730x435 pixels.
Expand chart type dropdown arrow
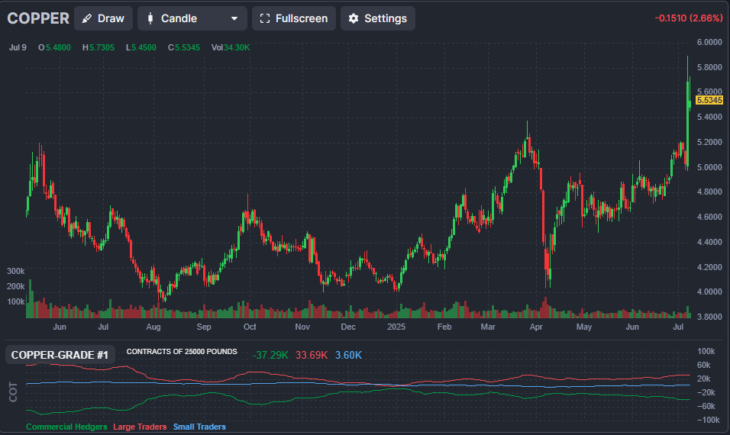click(x=234, y=19)
